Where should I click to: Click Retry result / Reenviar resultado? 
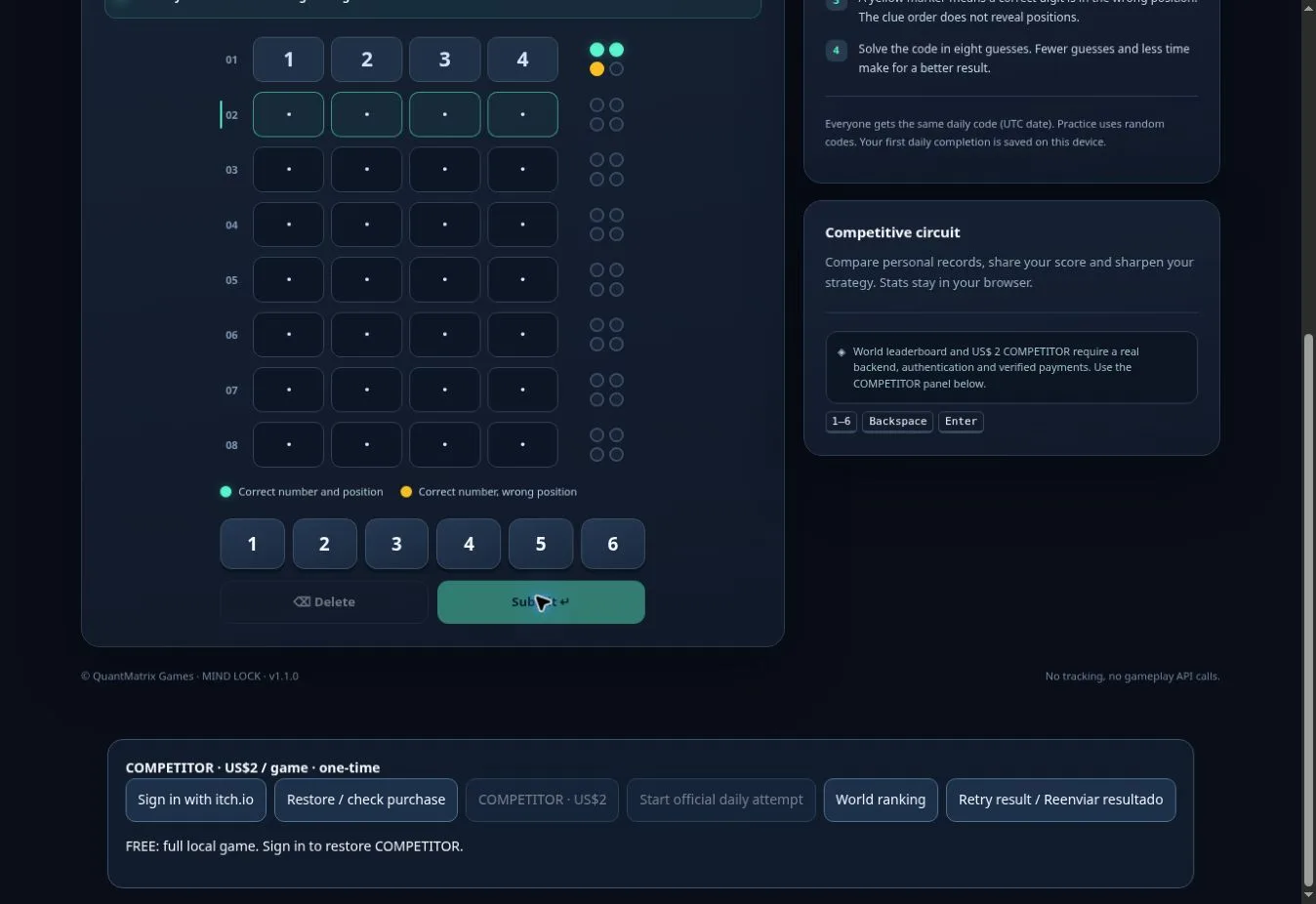pyautogui.click(x=1061, y=800)
